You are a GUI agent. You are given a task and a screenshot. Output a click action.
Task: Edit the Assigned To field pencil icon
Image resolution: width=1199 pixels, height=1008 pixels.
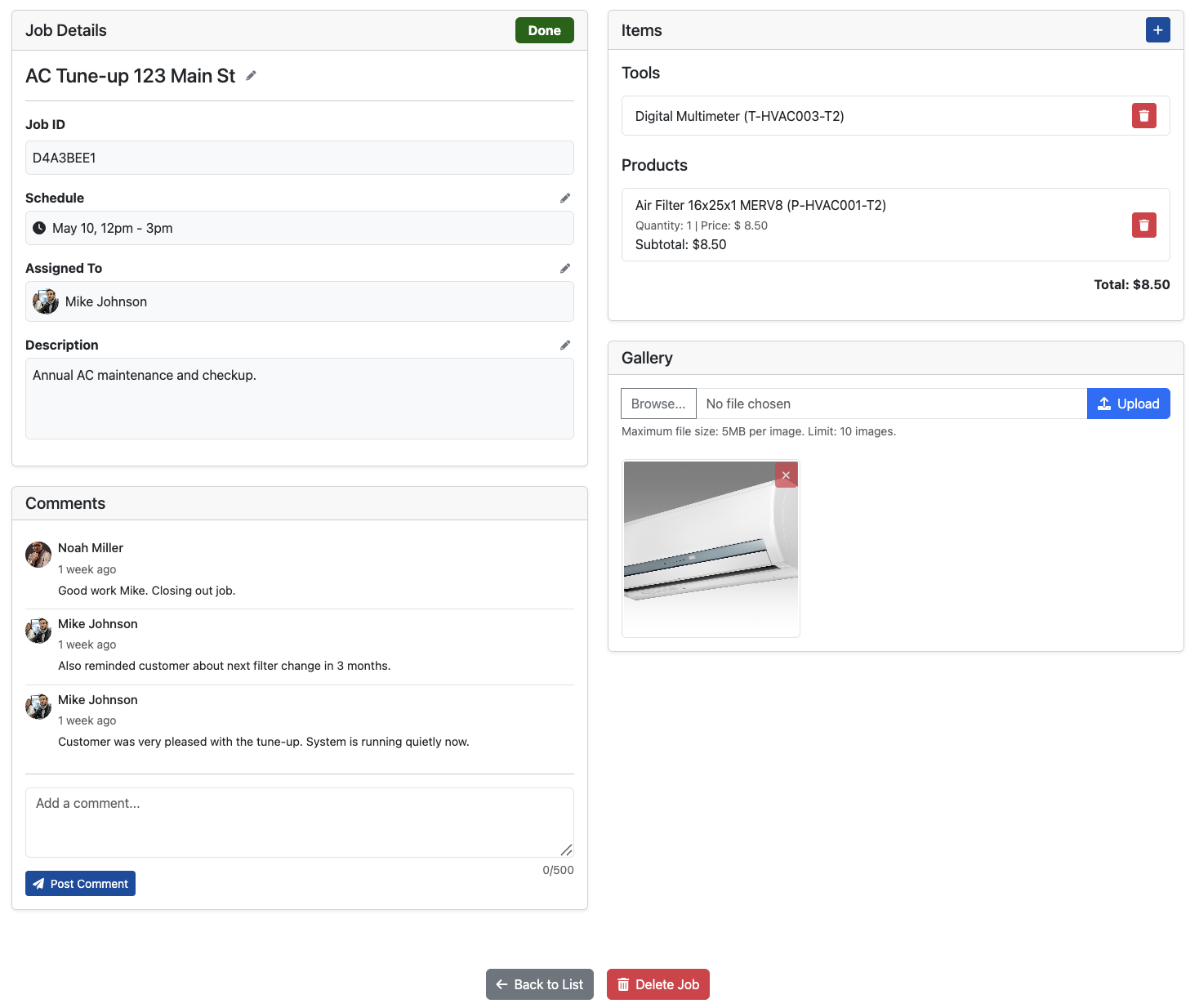pyautogui.click(x=565, y=268)
